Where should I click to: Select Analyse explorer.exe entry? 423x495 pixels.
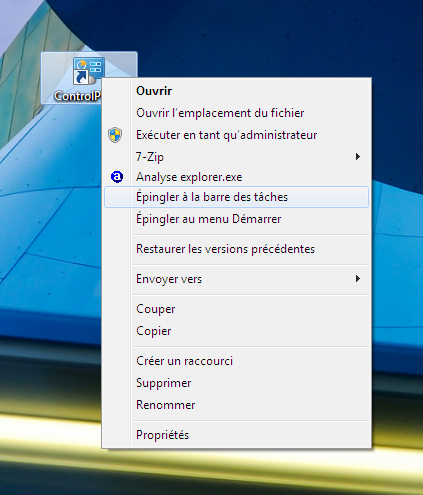click(x=236, y=177)
